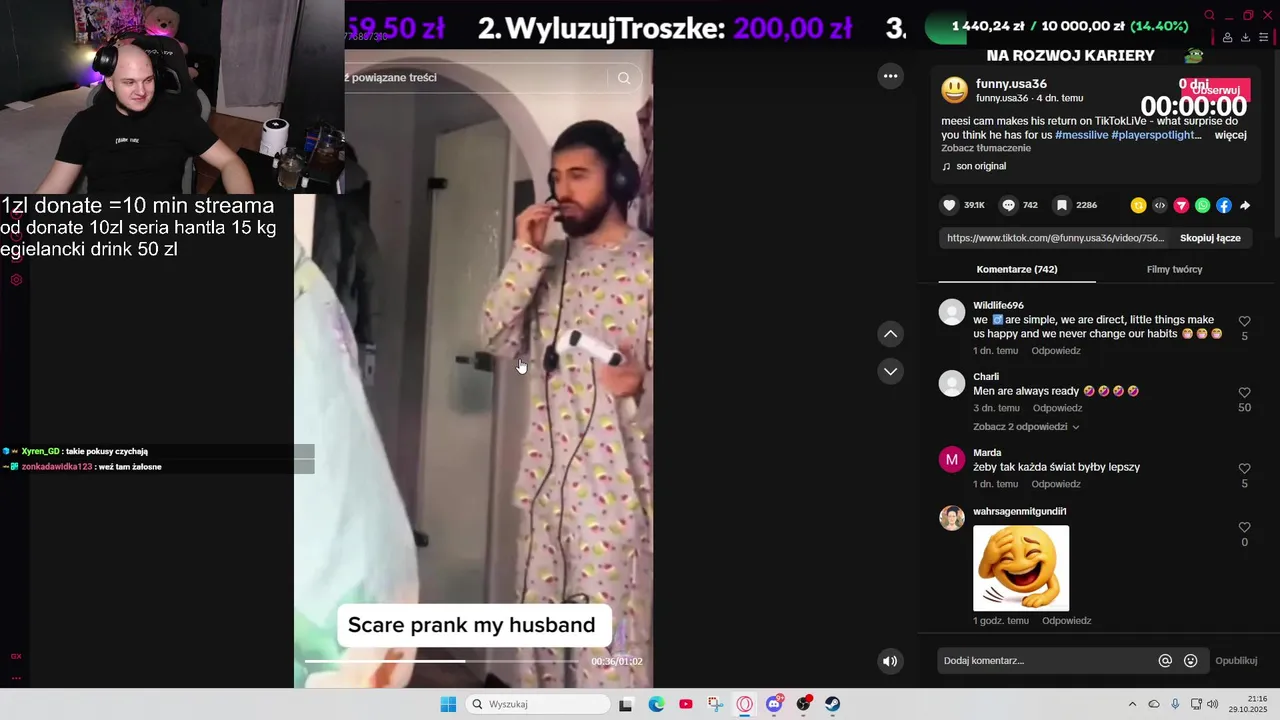Bookmark the video with the save icon
The width and height of the screenshot is (1280, 720).
pyautogui.click(x=1062, y=205)
